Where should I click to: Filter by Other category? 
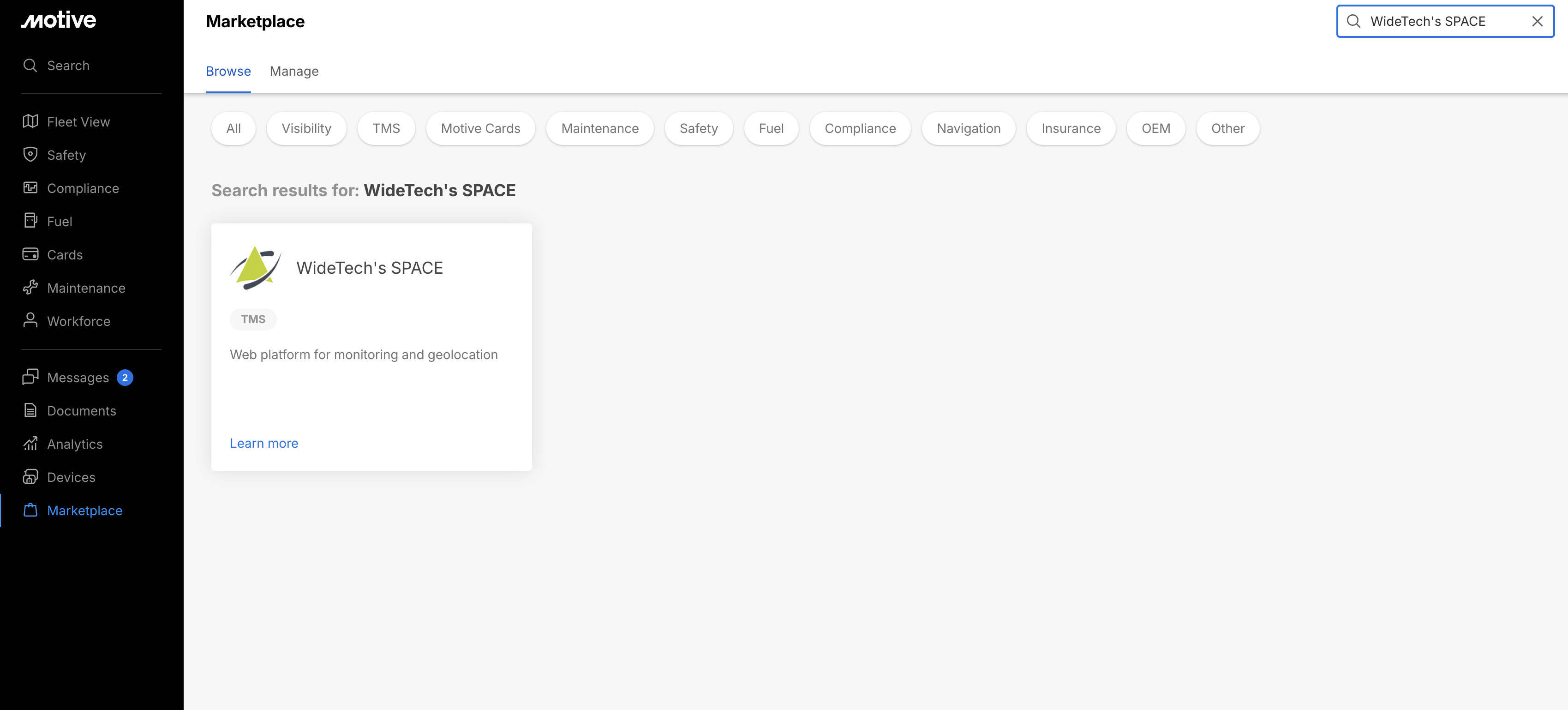(x=1228, y=128)
